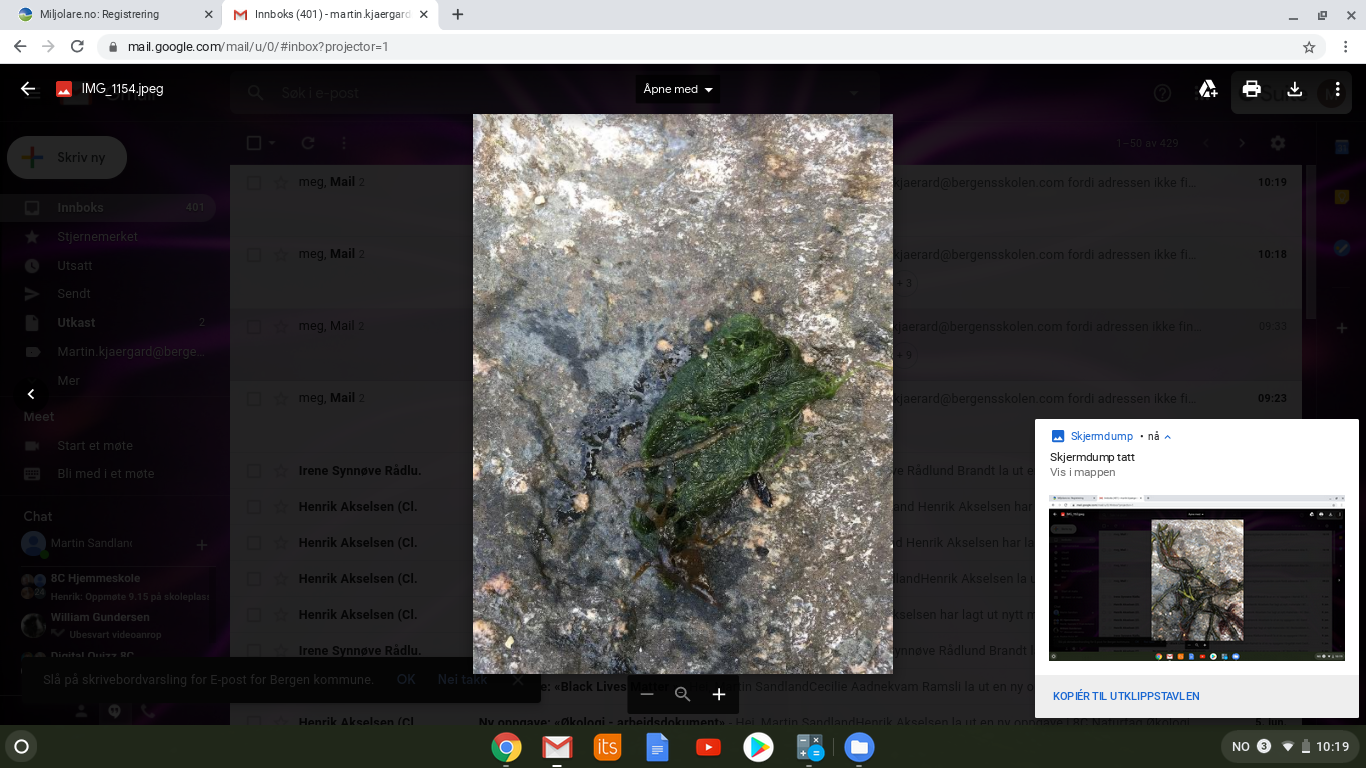Go back in browser history
The image size is (1366, 768).
coord(20,47)
